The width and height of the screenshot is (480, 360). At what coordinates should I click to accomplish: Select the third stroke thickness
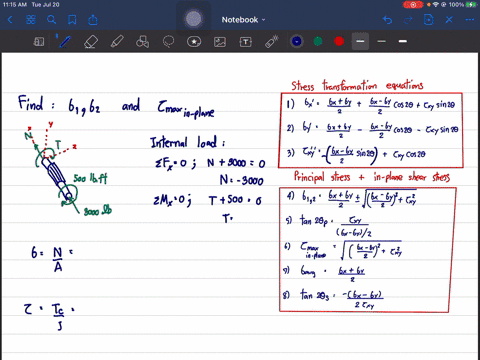[403, 41]
